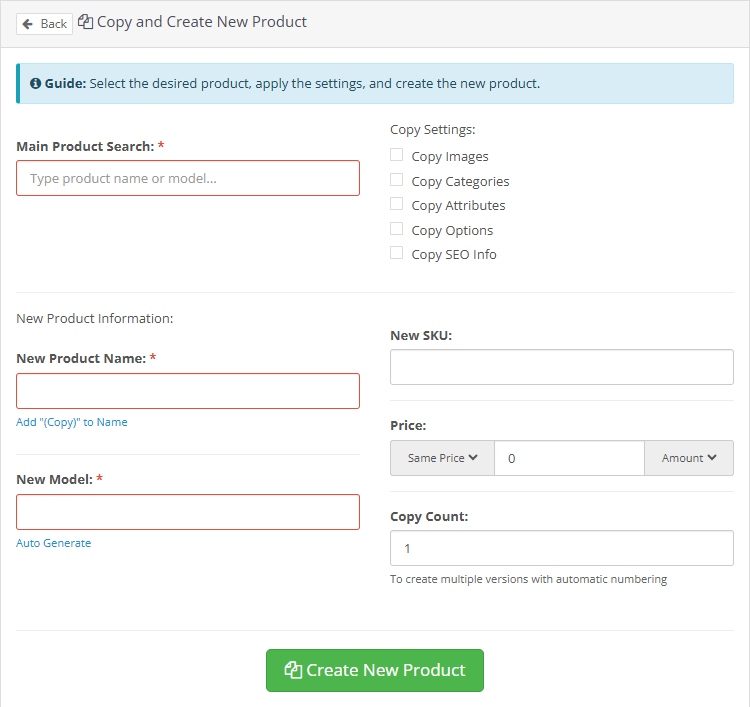Viewport: 750px width, 707px height.
Task: Toggle the Copy Attributes checkbox
Action: click(x=397, y=204)
